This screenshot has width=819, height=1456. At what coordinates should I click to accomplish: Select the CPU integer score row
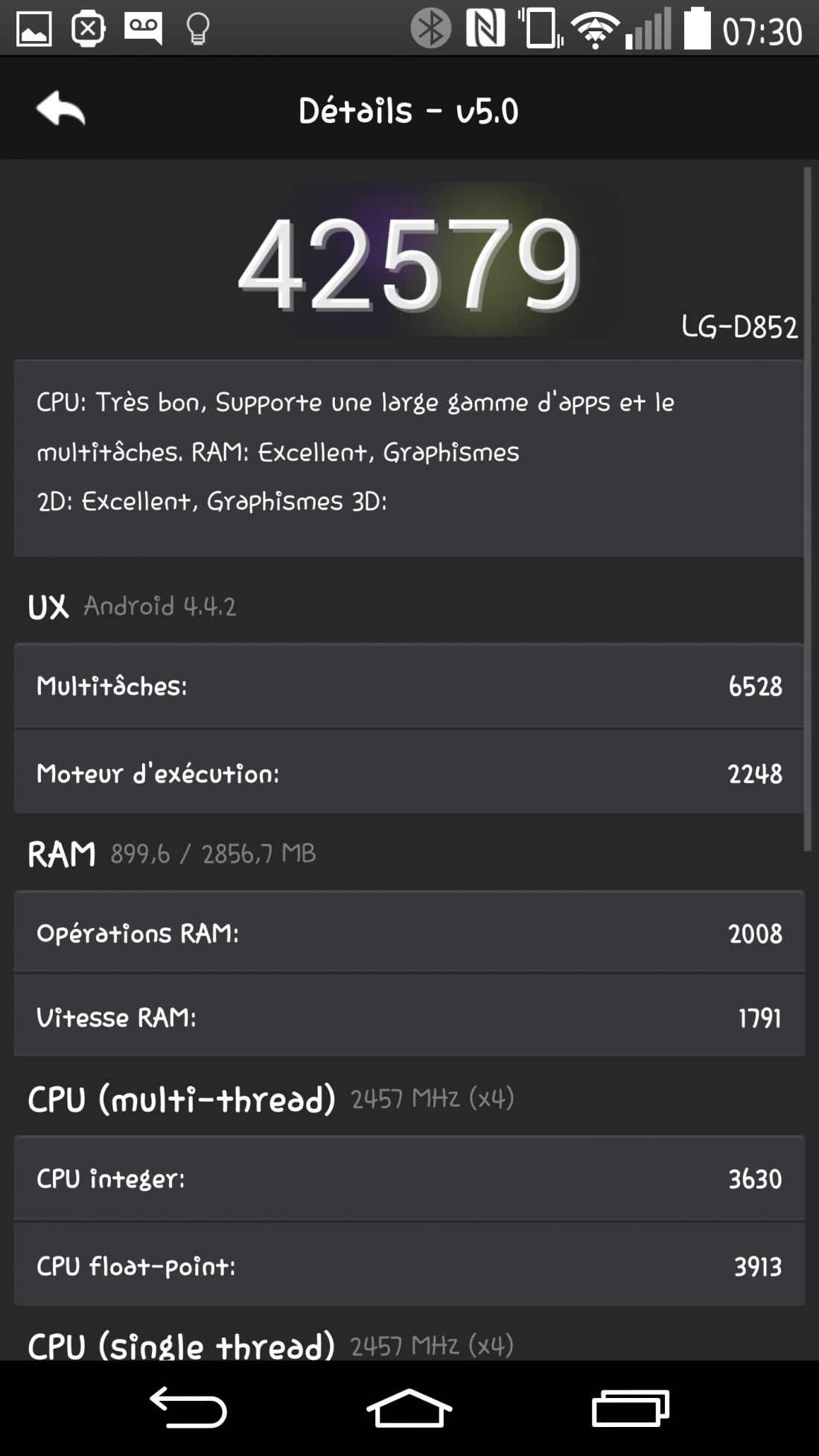pyautogui.click(x=409, y=1178)
